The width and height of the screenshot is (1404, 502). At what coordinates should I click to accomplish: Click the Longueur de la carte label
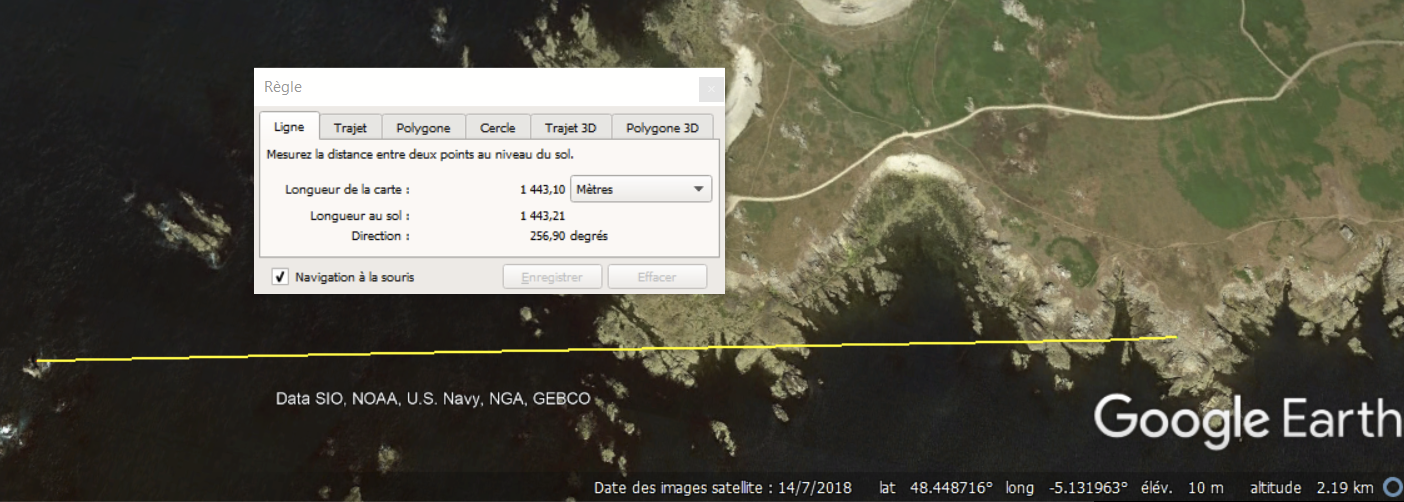(347, 189)
